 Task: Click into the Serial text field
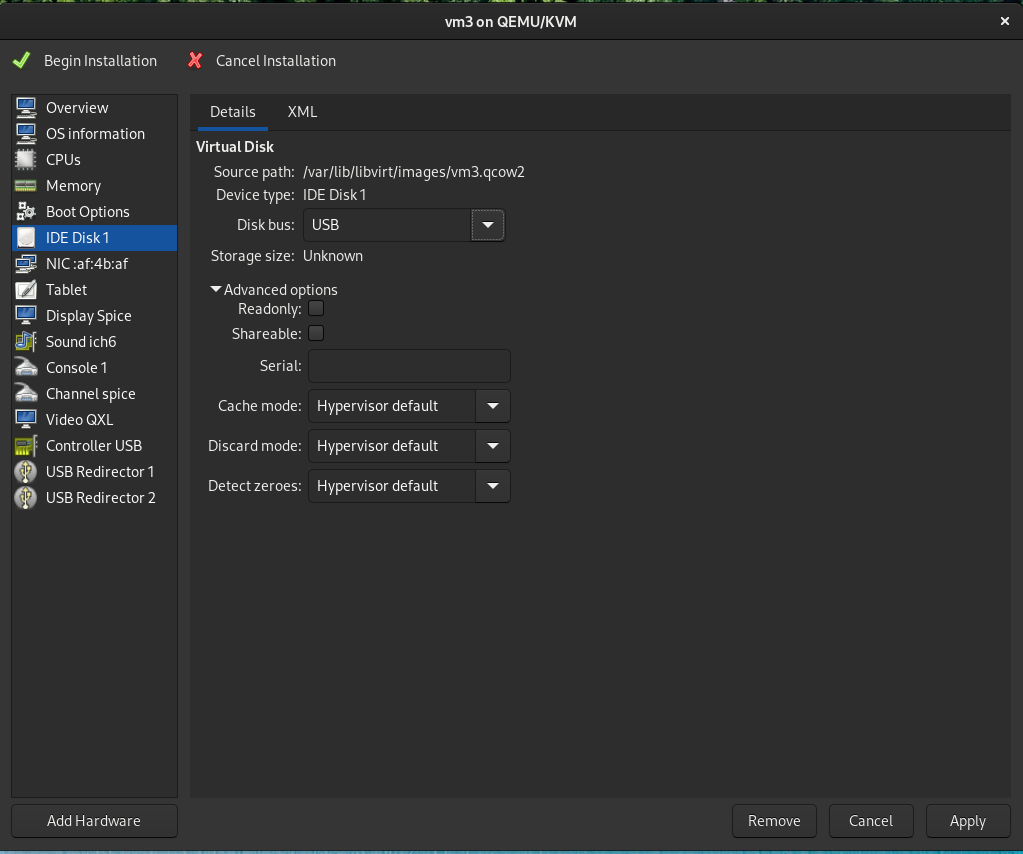coord(409,366)
